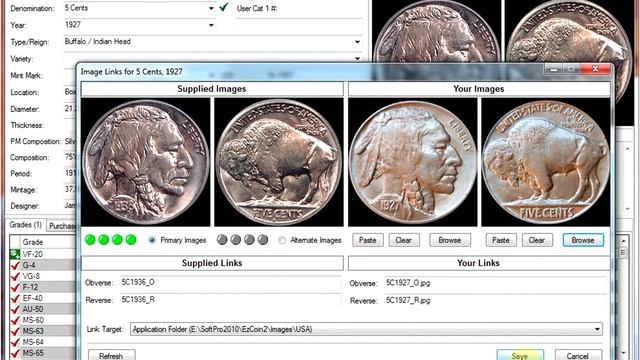
Task: Click first green Primary Images indicator dot
Action: 90,240
